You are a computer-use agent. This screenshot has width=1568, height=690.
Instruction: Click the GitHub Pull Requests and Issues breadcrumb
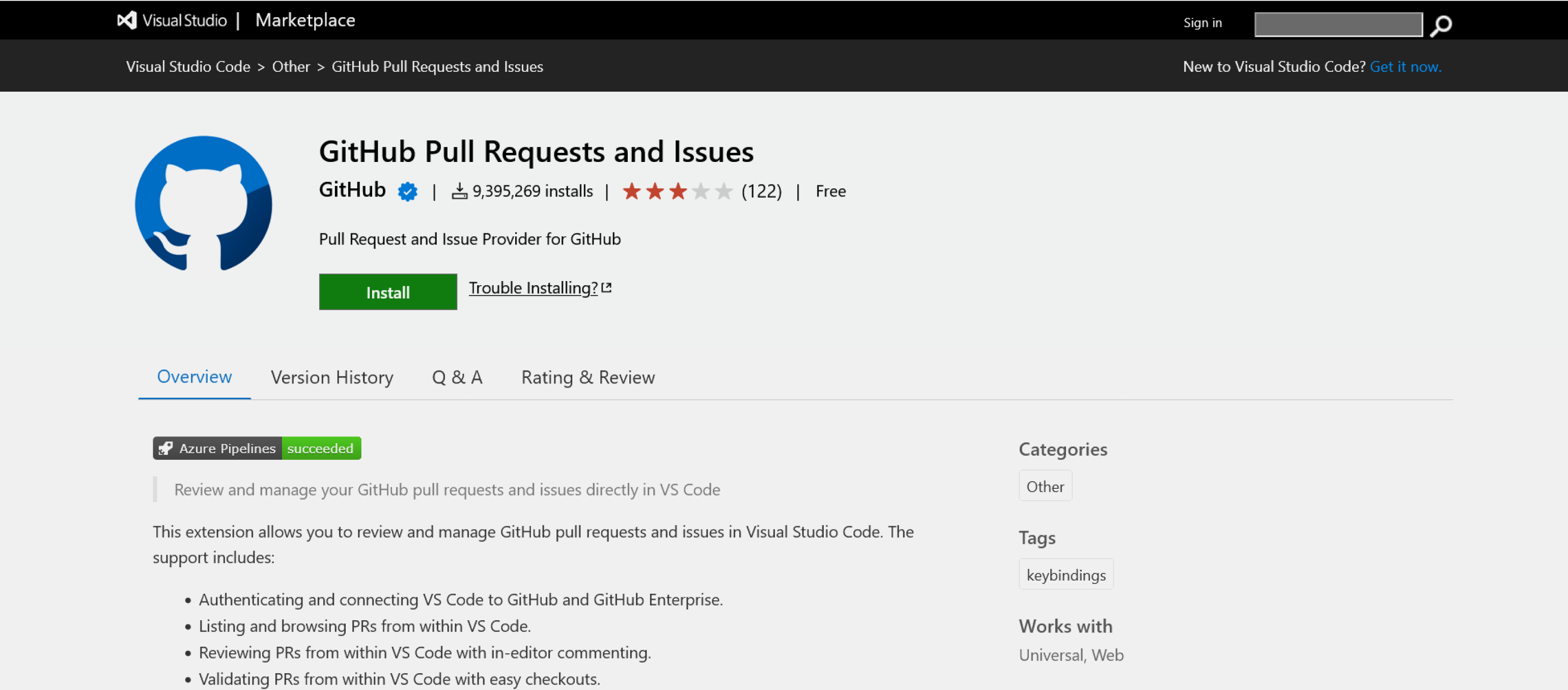(x=437, y=66)
